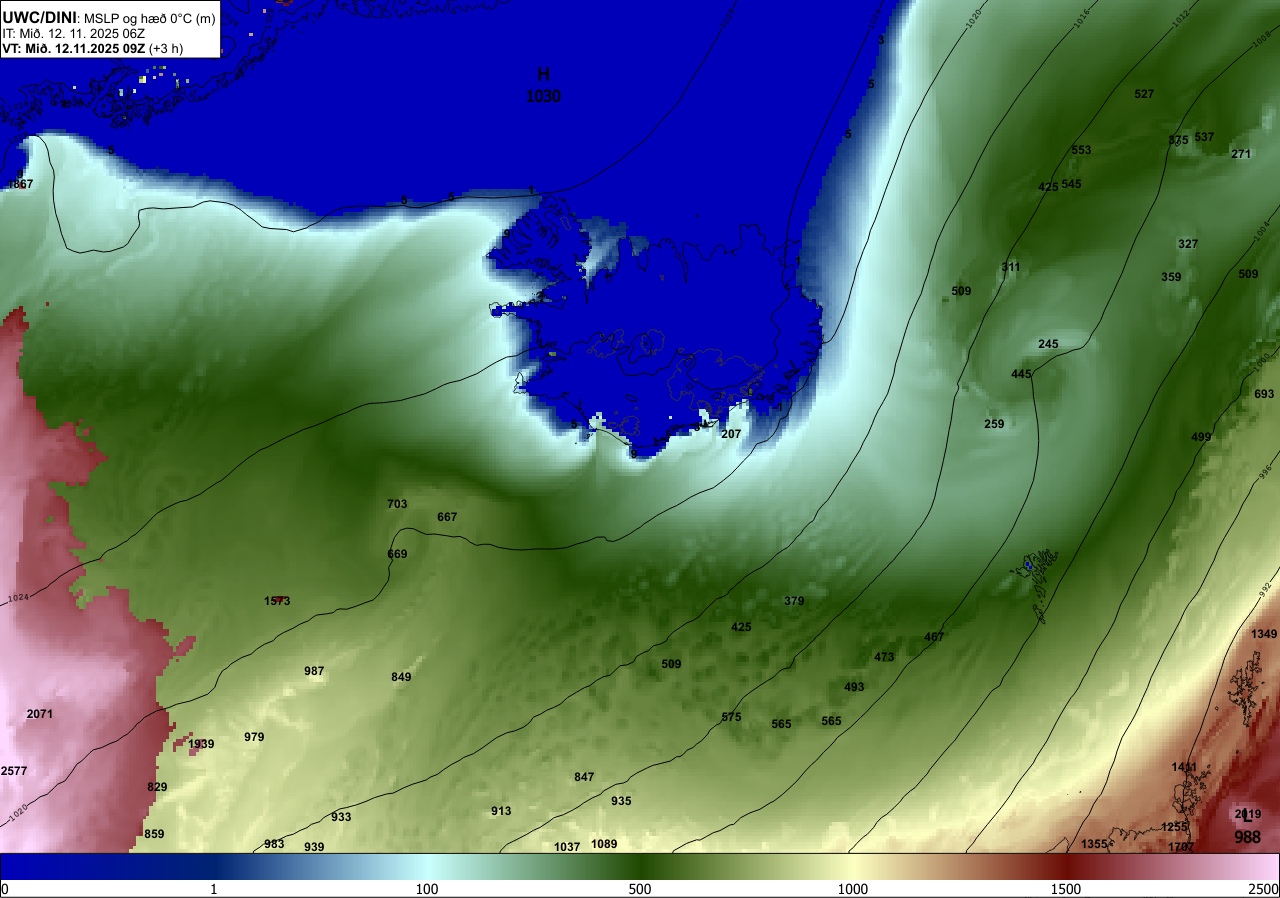Click the '933' height value
Screen dimensions: 1280x898
tap(341, 817)
